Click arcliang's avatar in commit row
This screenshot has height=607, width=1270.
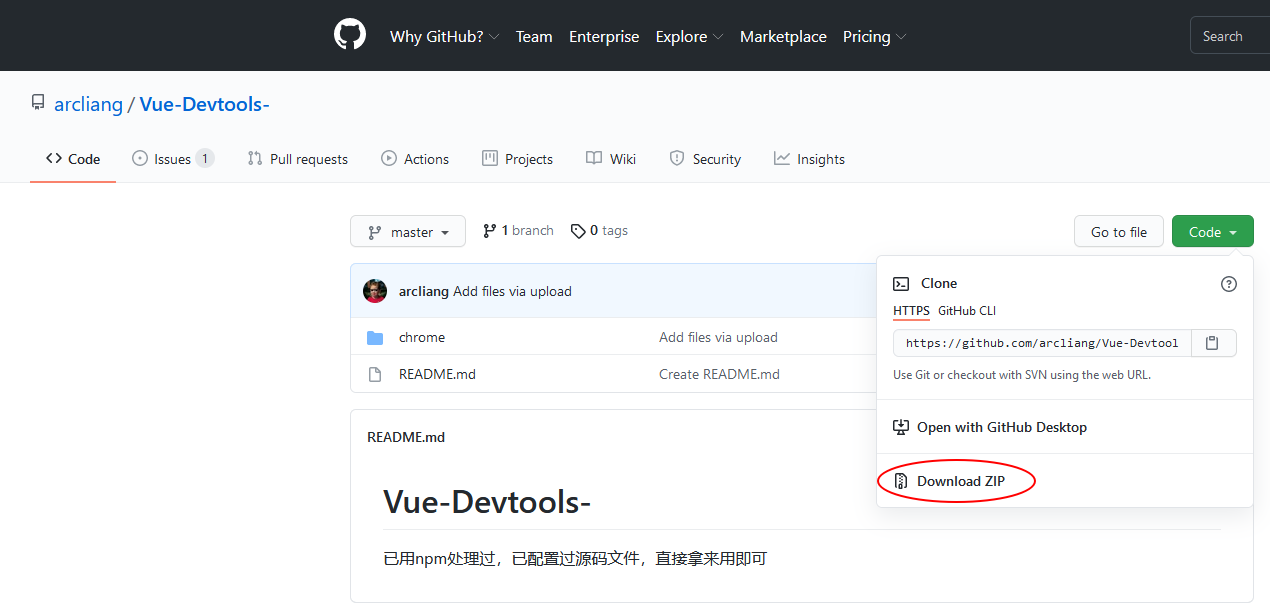(375, 291)
